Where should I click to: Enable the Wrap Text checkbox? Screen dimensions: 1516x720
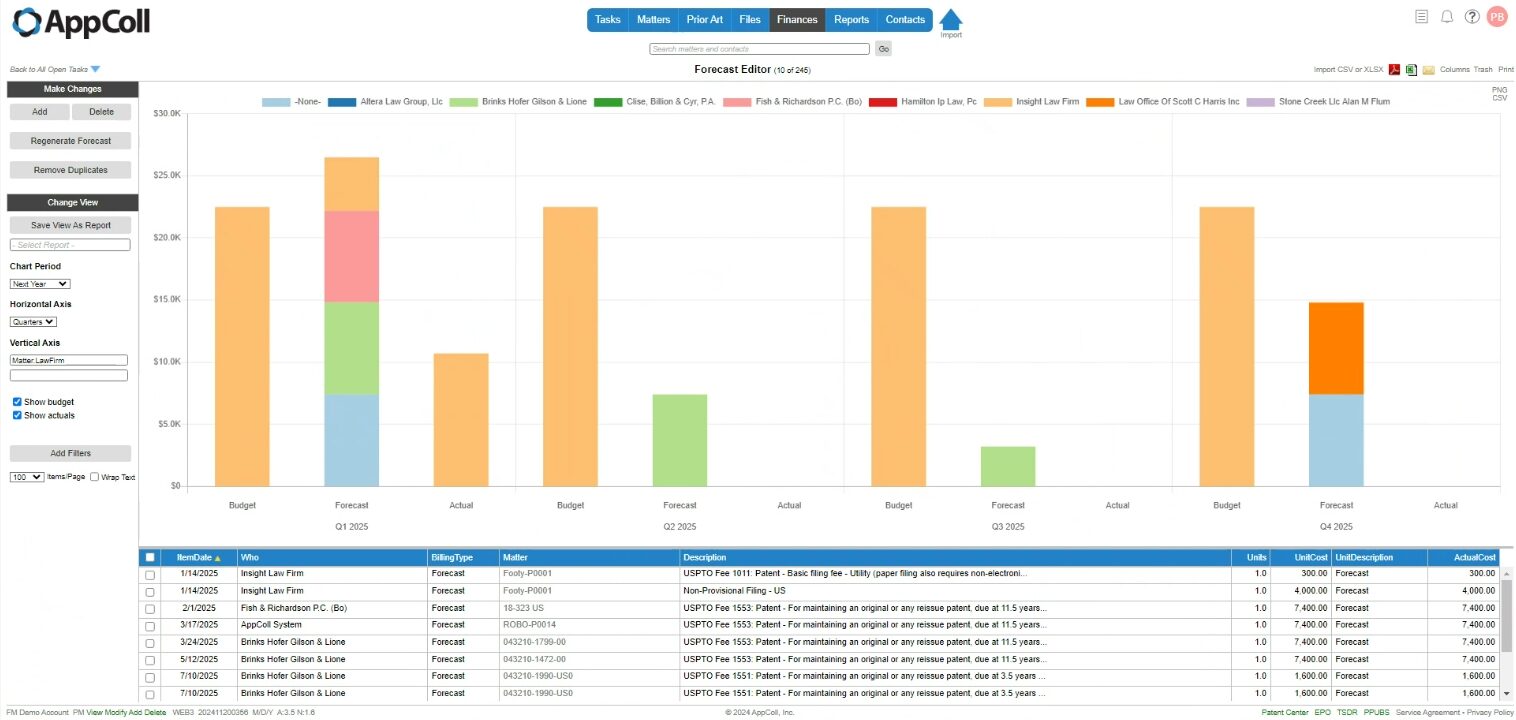tap(95, 478)
